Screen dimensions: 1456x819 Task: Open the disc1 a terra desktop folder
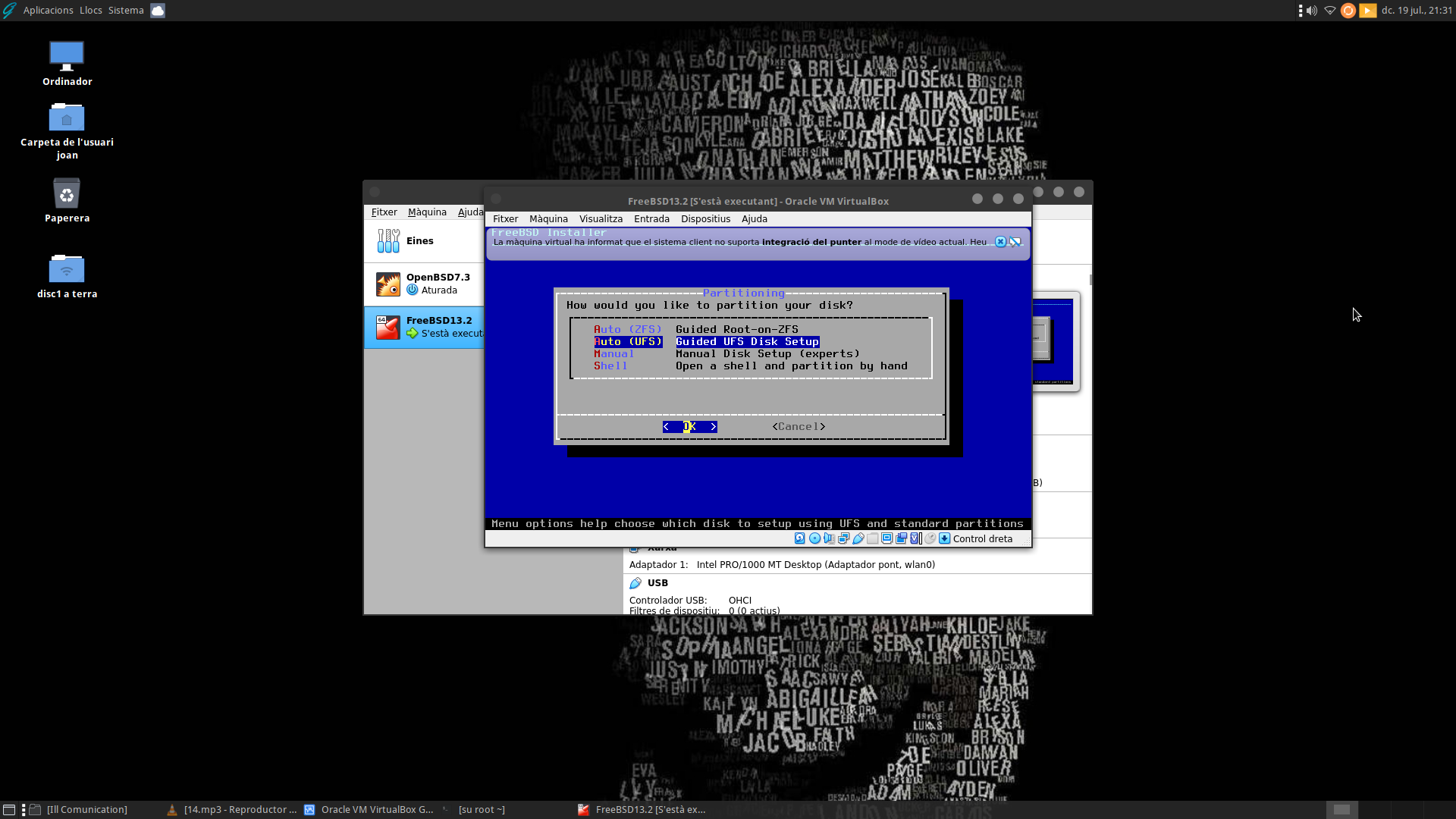(67, 276)
